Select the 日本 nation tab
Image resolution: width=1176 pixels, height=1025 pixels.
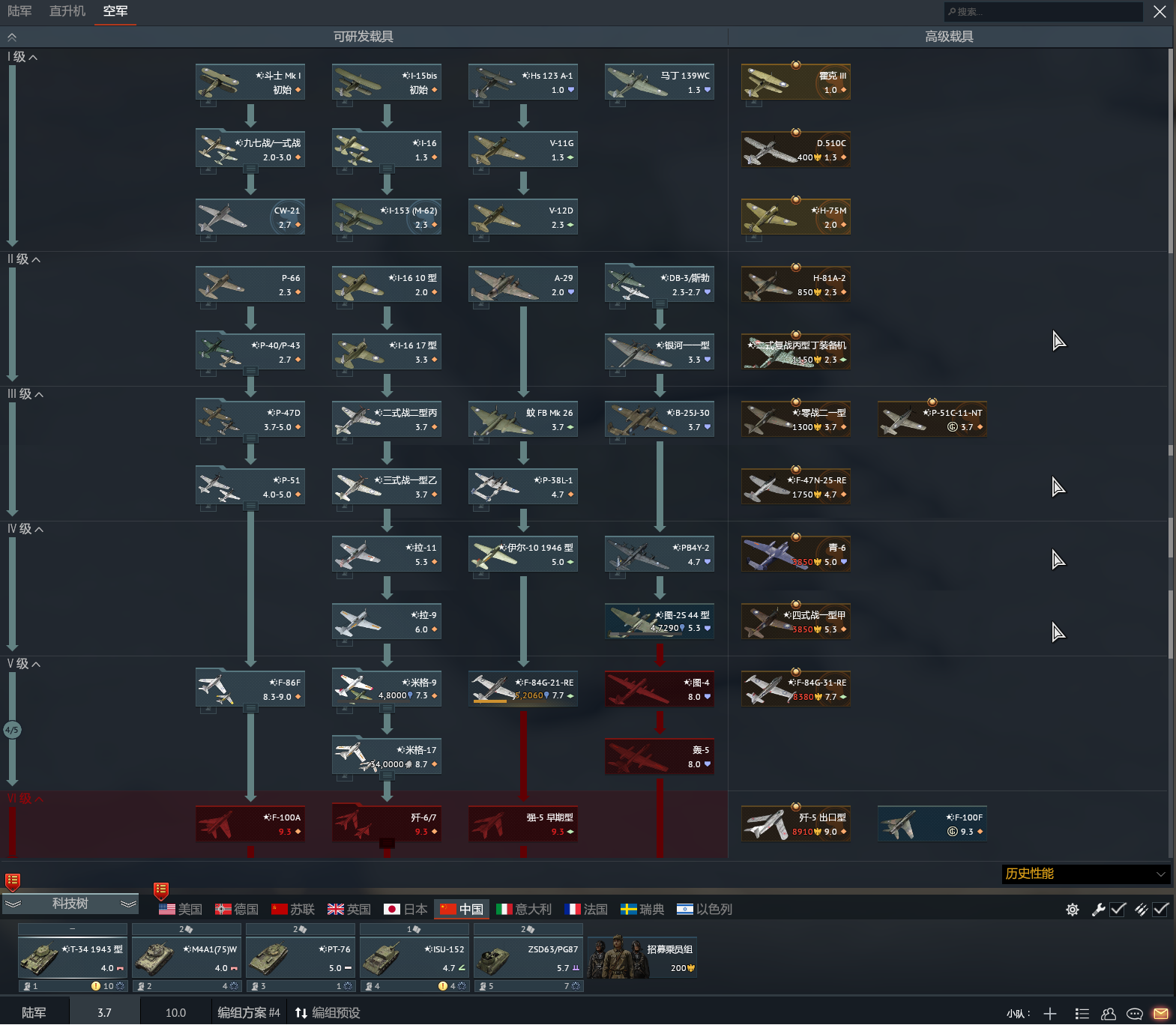(405, 909)
